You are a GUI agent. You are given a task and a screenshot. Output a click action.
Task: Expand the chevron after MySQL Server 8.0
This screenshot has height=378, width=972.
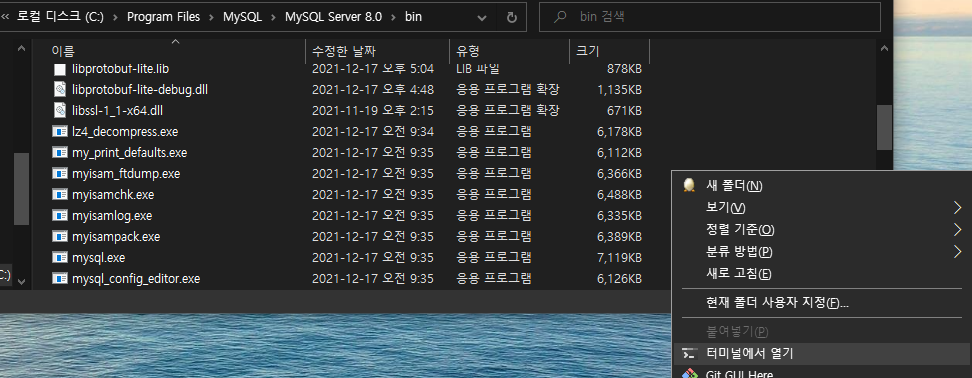393,17
